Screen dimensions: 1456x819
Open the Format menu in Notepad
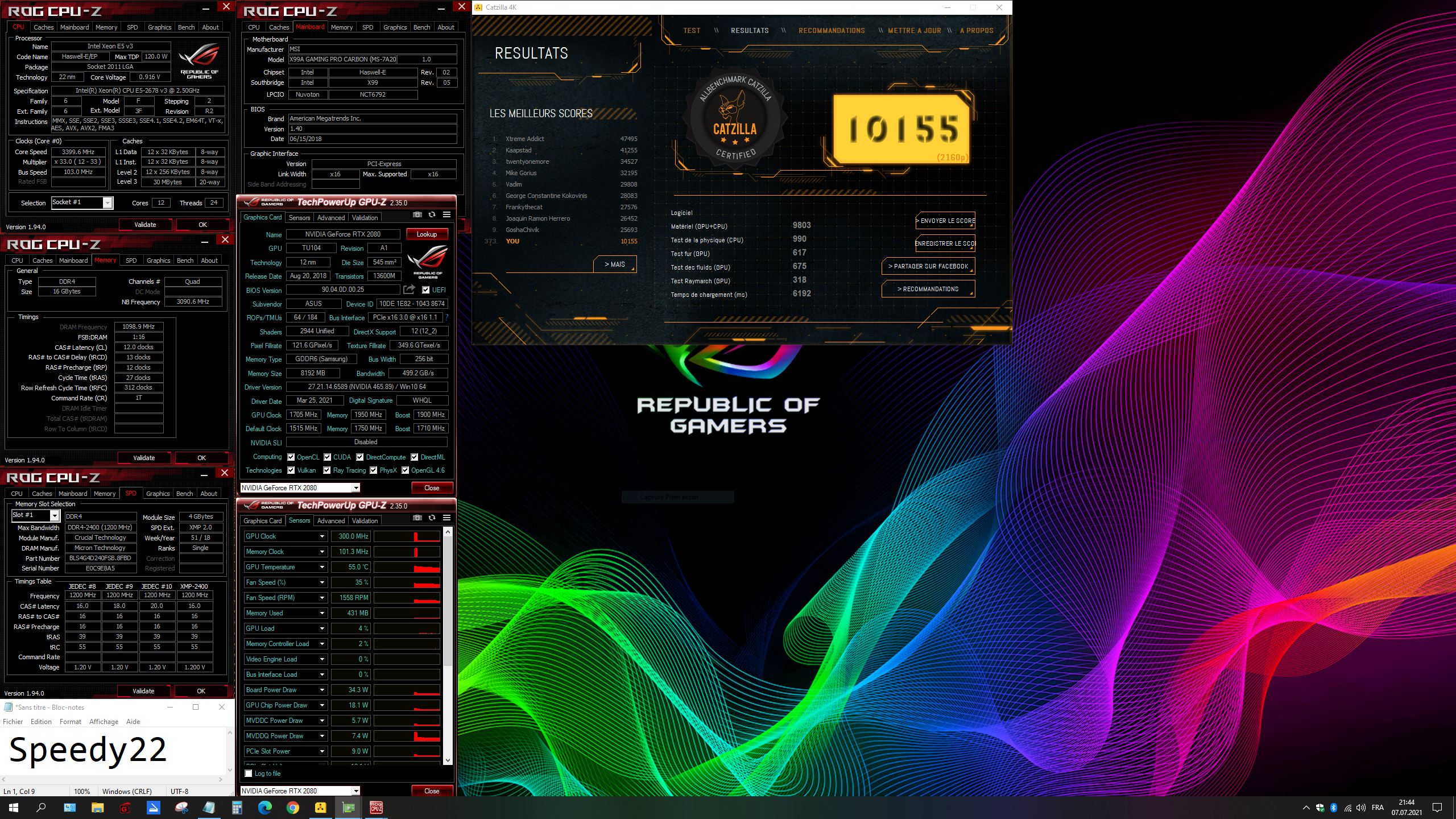71,722
